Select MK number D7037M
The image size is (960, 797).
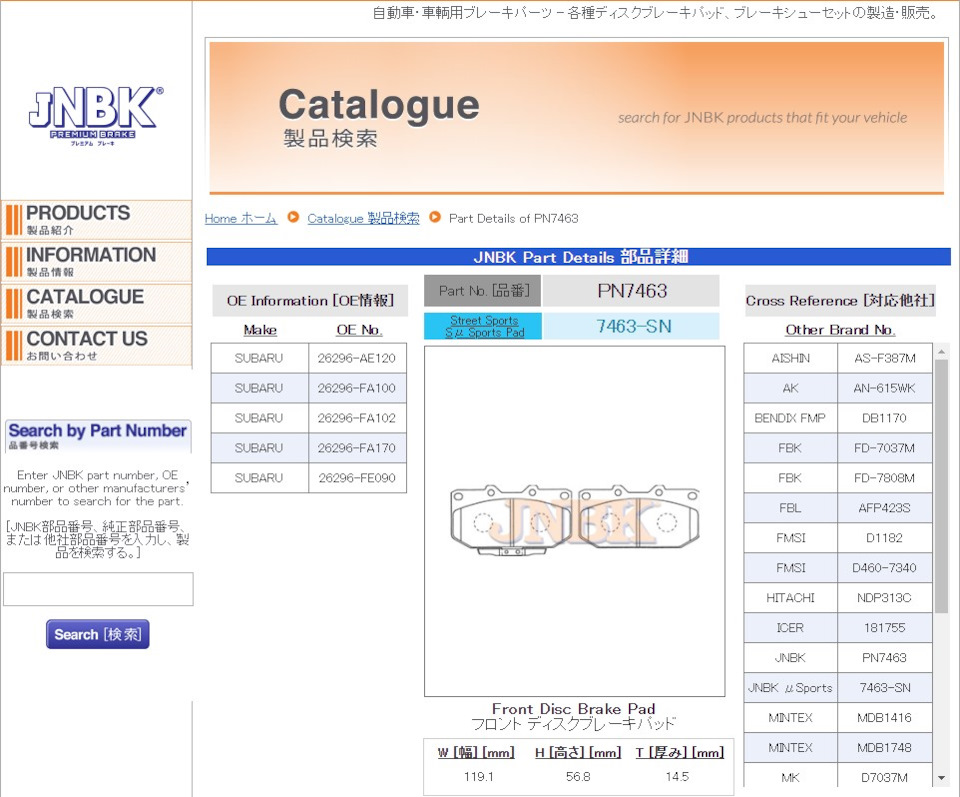[885, 777]
